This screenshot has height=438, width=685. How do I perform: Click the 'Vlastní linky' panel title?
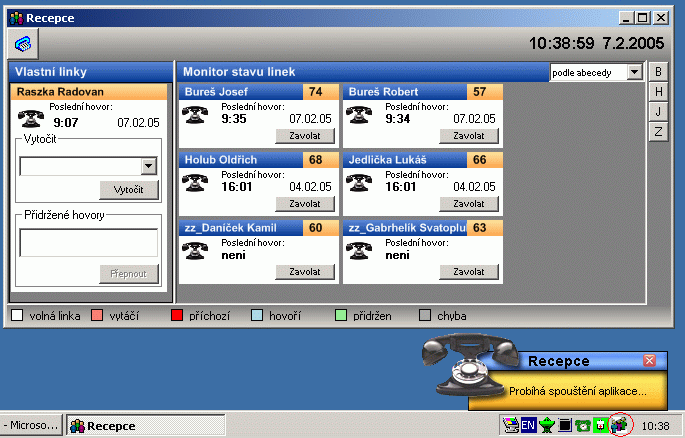51,72
